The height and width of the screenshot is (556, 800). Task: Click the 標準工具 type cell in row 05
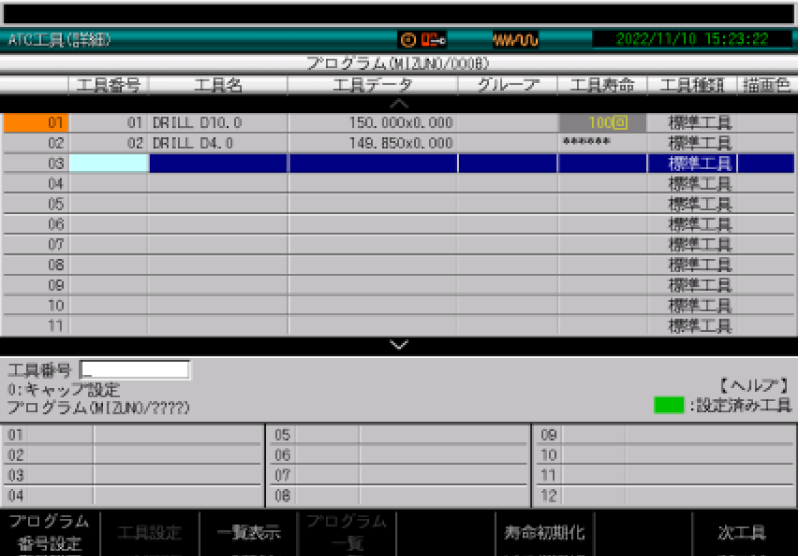(700, 204)
